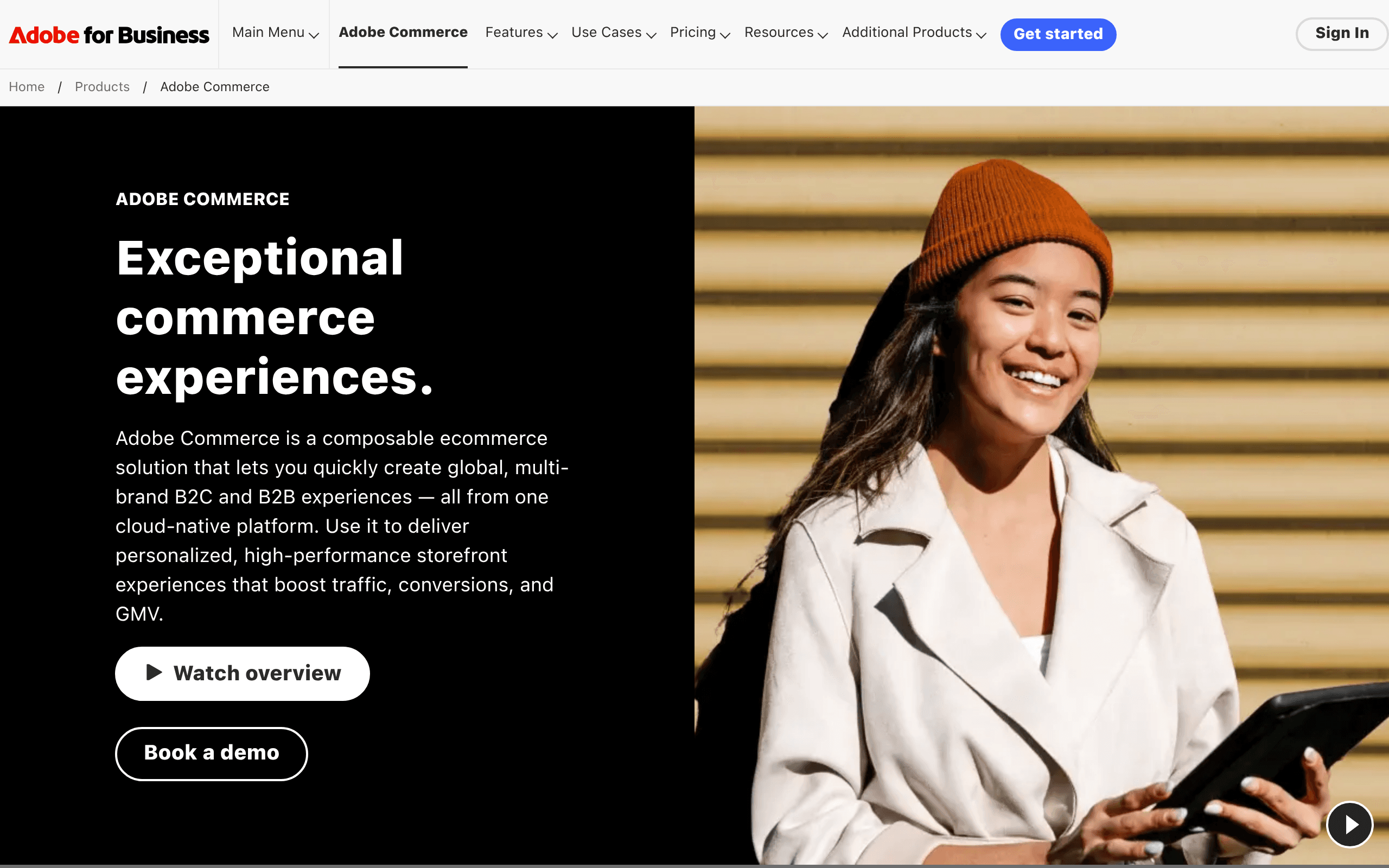Expand the Use Cases menu

(x=614, y=33)
